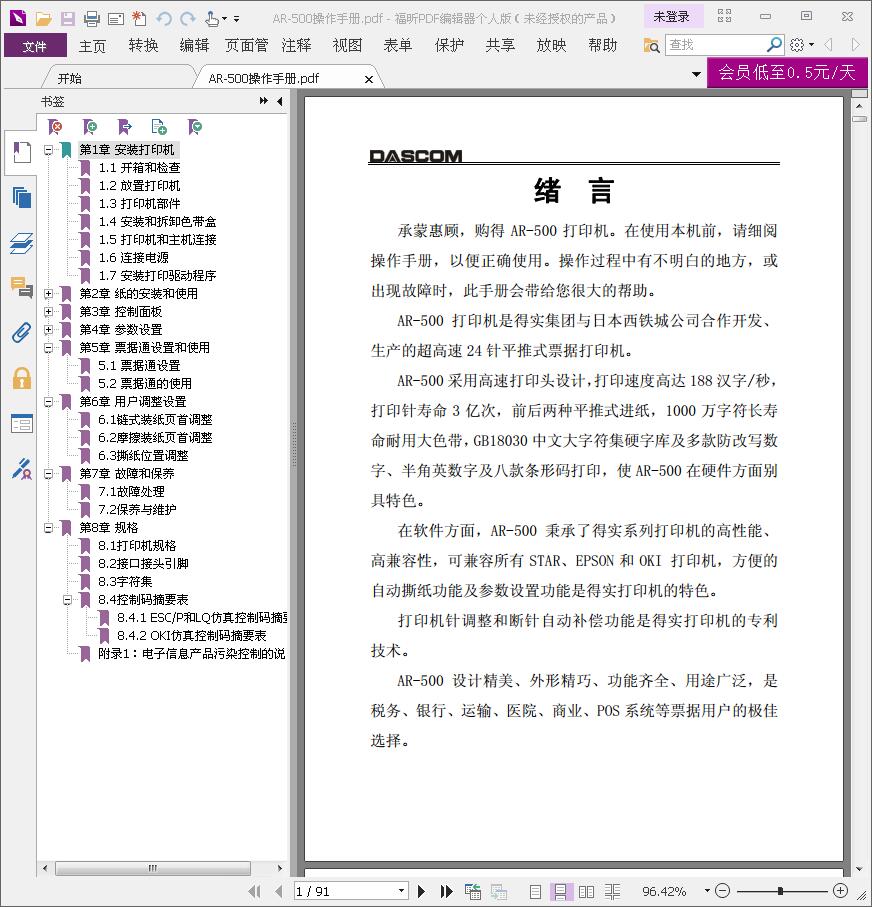Screen dimensions: 872x907
Task: Expand the 第3章 控制面板 bookmark
Action: click(x=49, y=312)
